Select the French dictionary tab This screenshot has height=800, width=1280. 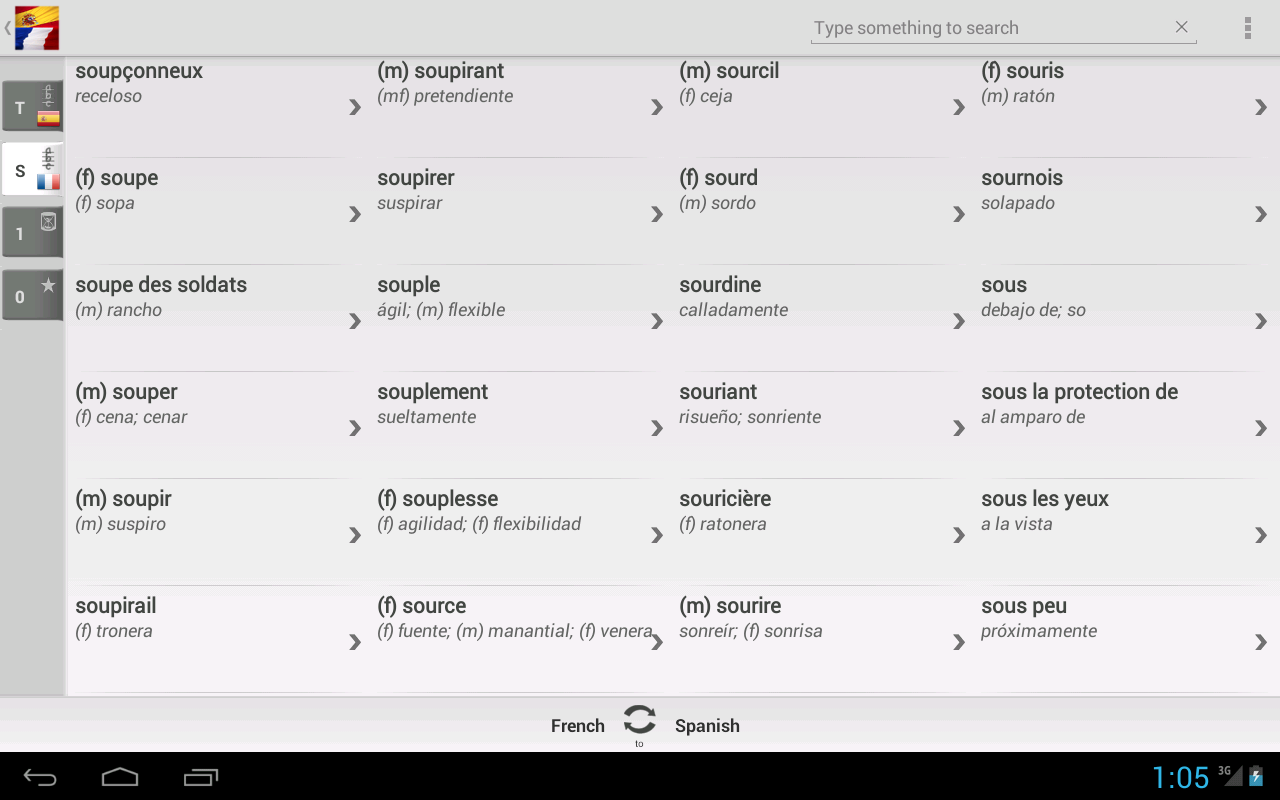[x=32, y=170]
